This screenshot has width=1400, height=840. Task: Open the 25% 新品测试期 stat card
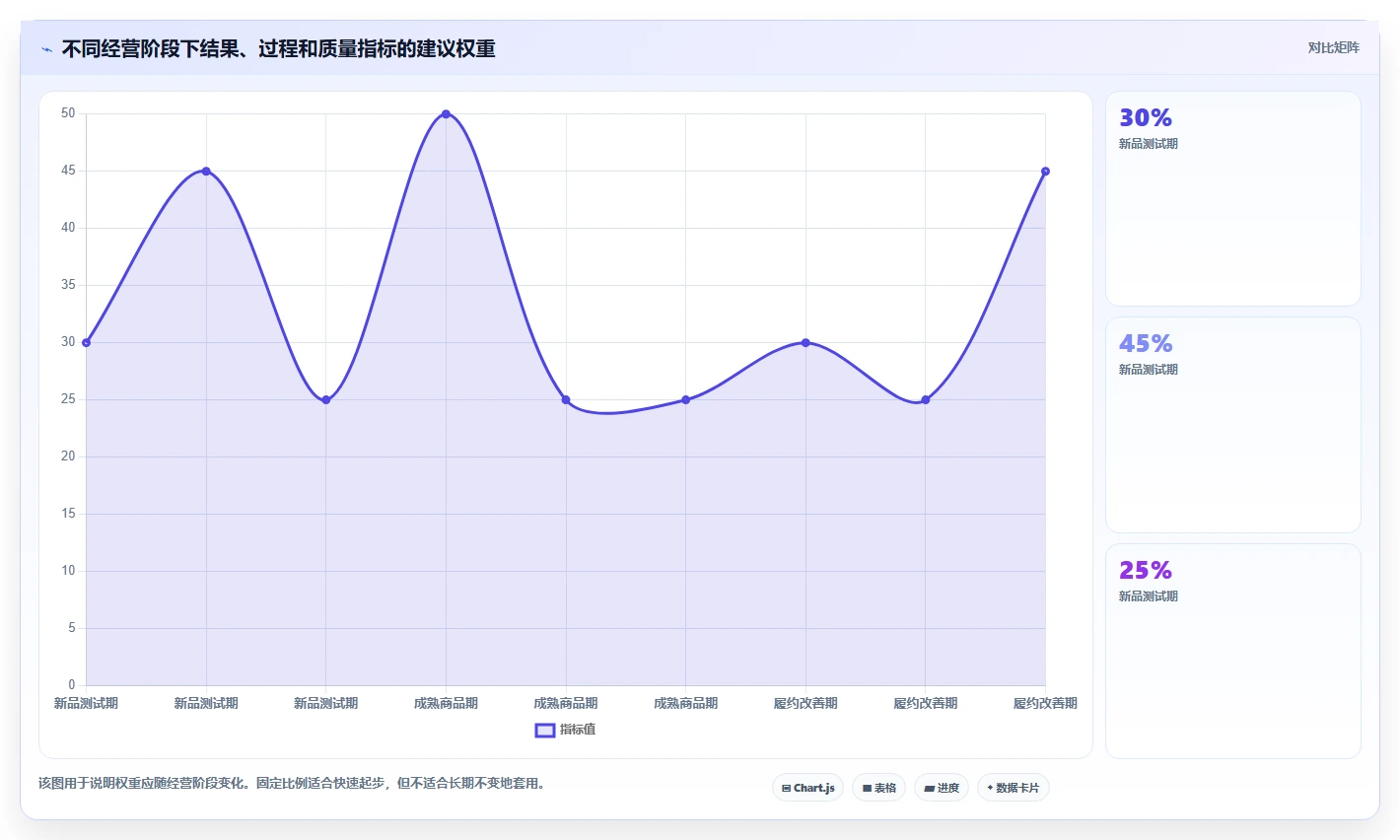click(1233, 652)
